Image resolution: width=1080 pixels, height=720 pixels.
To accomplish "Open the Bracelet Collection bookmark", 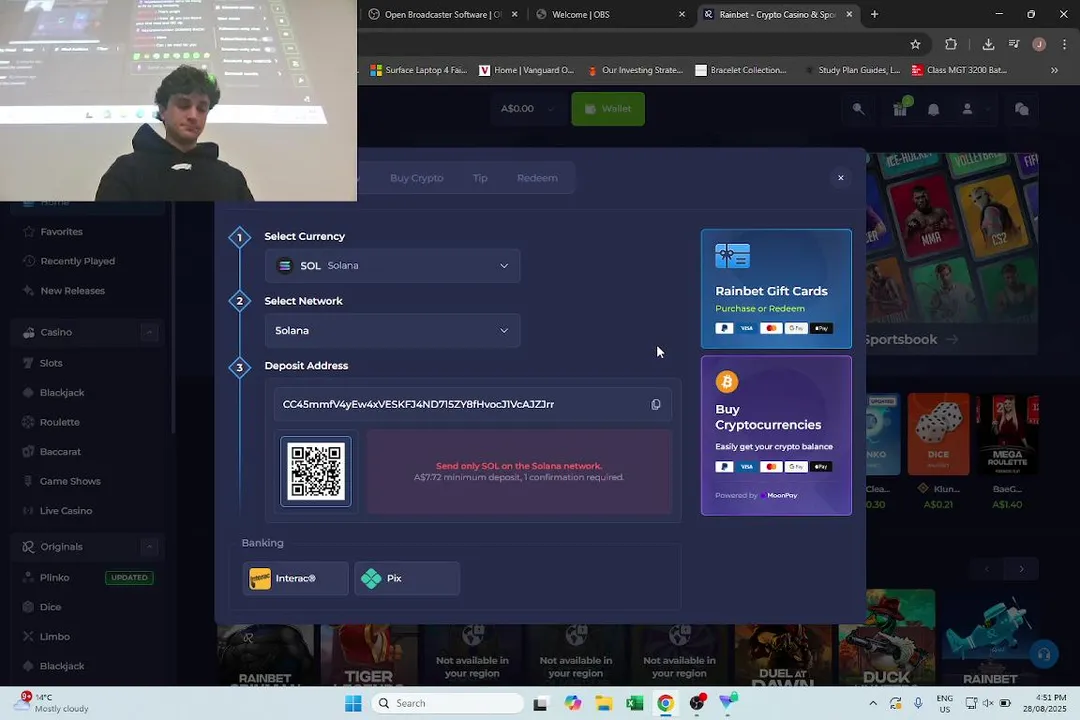I will coord(741,70).
